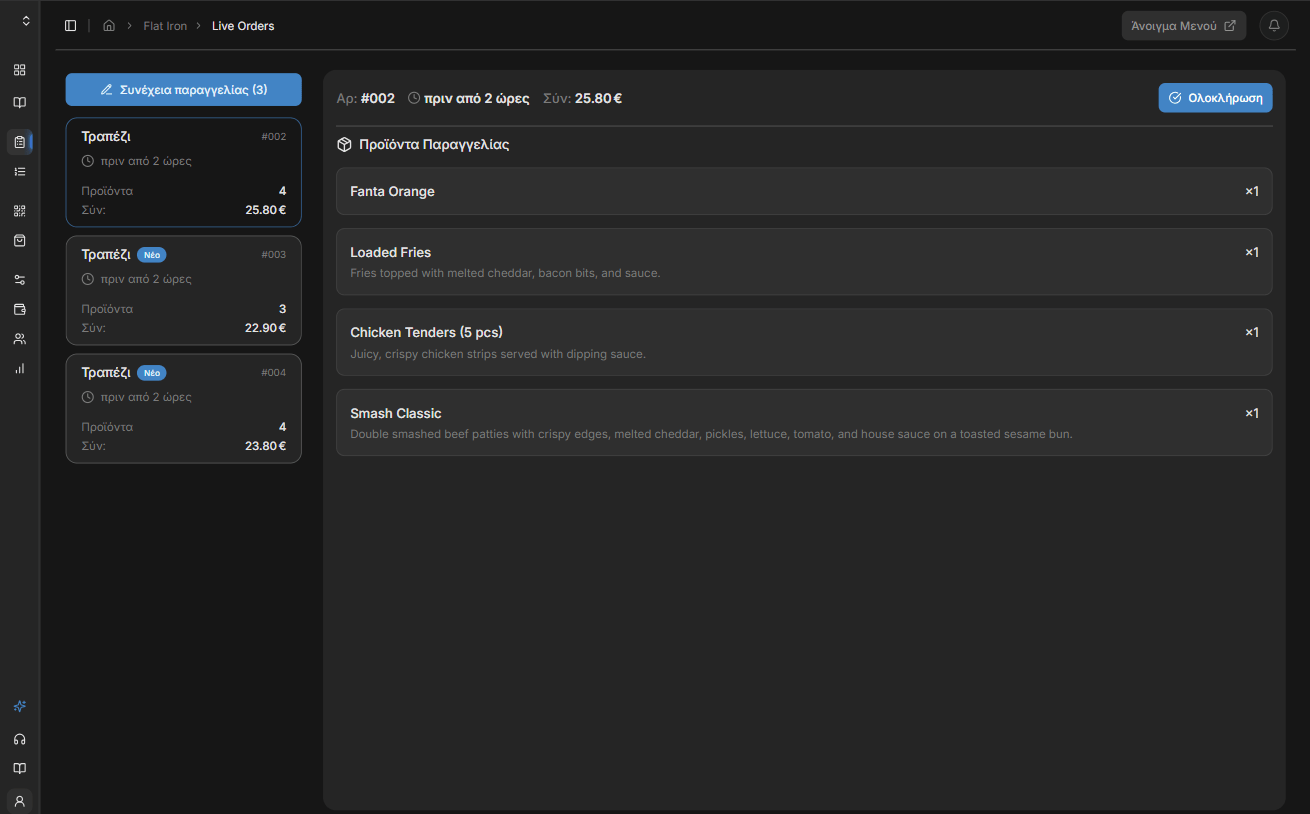Screen dimensions: 1310x814
Task: Open the upper menu book icon in sidebar
Action: 19,102
